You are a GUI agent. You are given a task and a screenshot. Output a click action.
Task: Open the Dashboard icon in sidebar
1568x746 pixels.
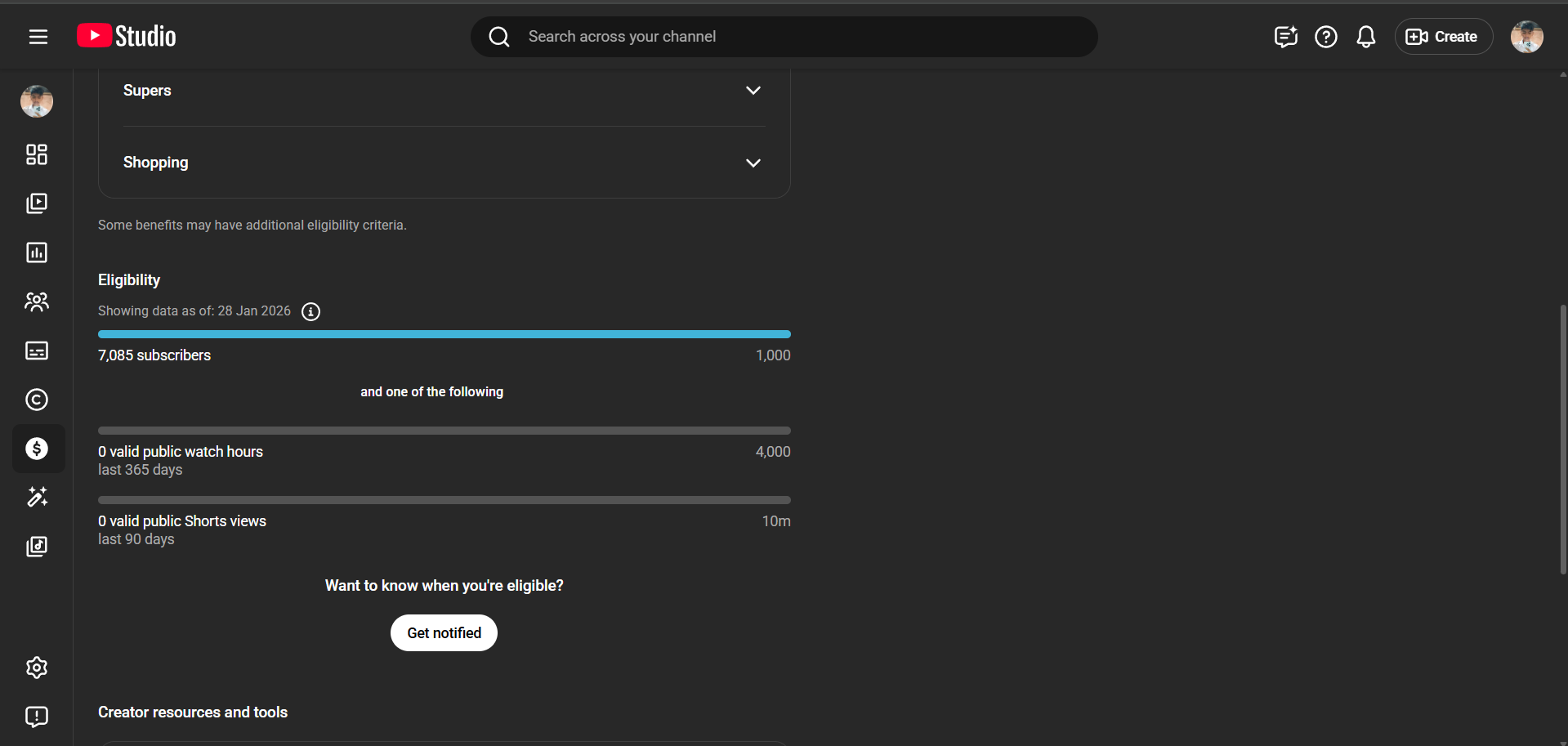(37, 154)
